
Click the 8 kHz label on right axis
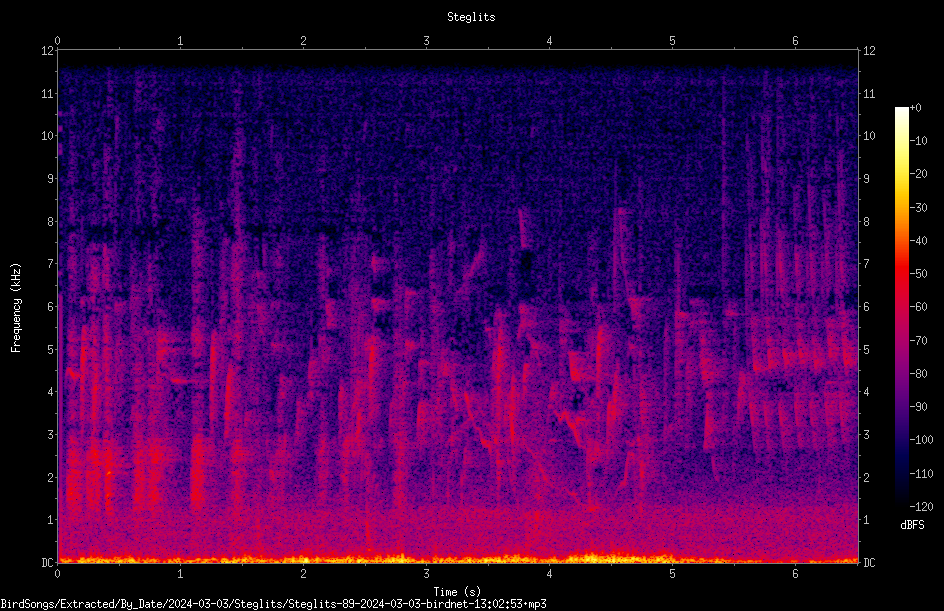point(866,222)
